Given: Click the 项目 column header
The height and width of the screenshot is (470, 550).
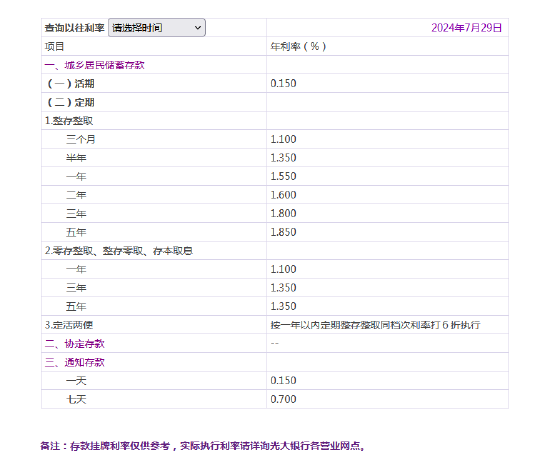Looking at the screenshot, I should [54, 46].
